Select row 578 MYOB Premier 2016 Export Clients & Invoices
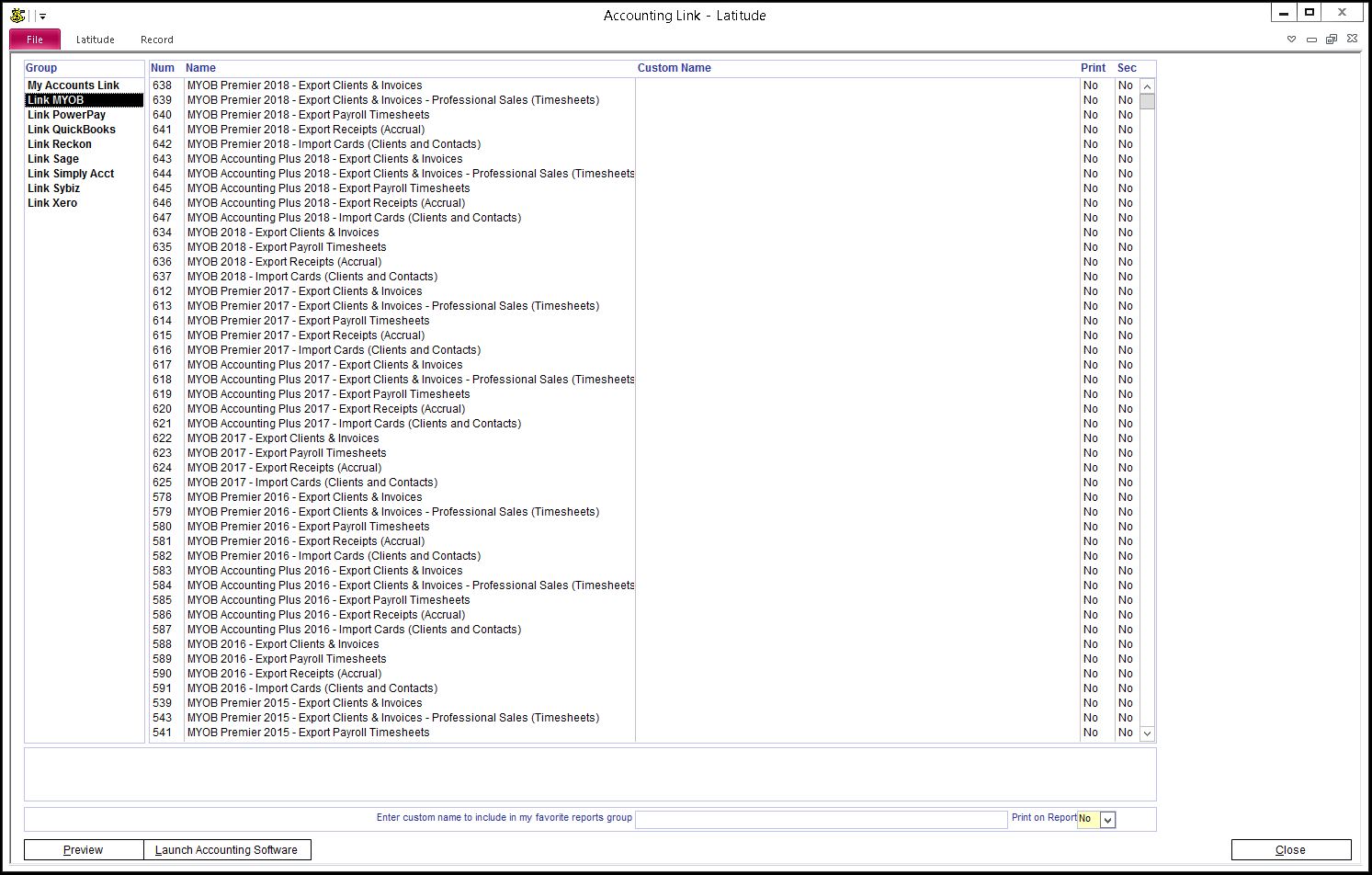The width and height of the screenshot is (1372, 875). click(643, 497)
